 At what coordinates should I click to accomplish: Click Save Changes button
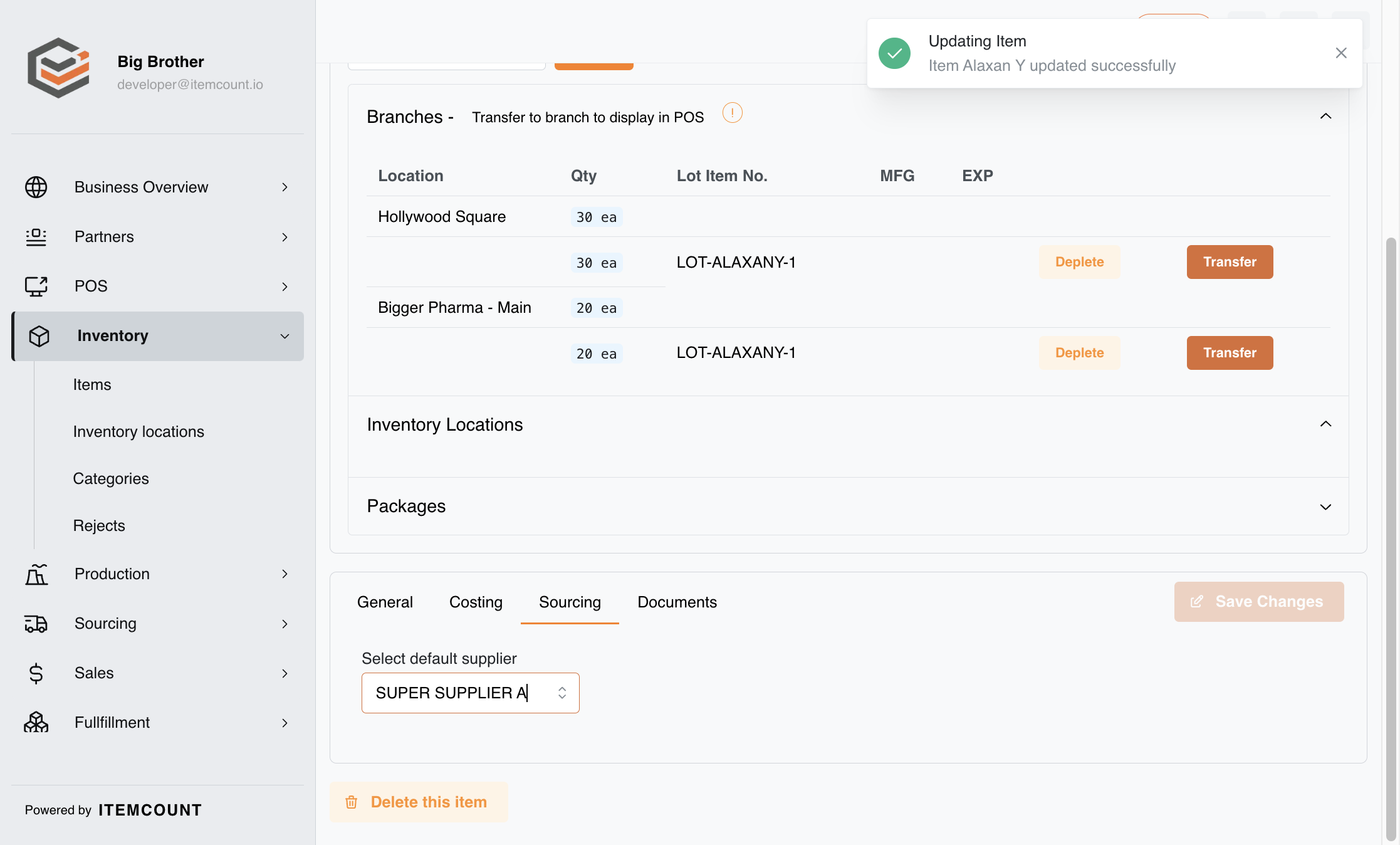click(x=1258, y=602)
